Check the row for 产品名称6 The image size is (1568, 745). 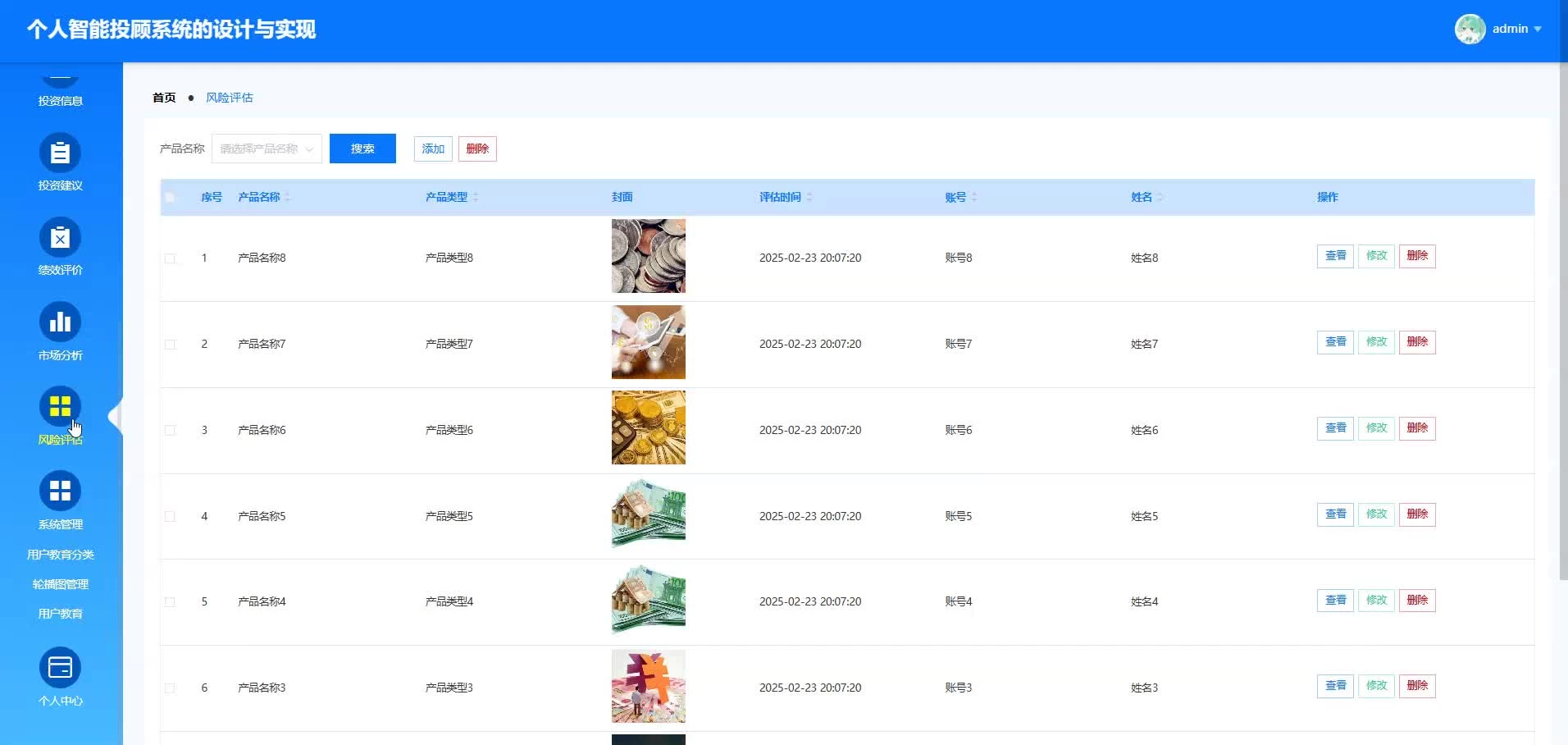tap(170, 430)
